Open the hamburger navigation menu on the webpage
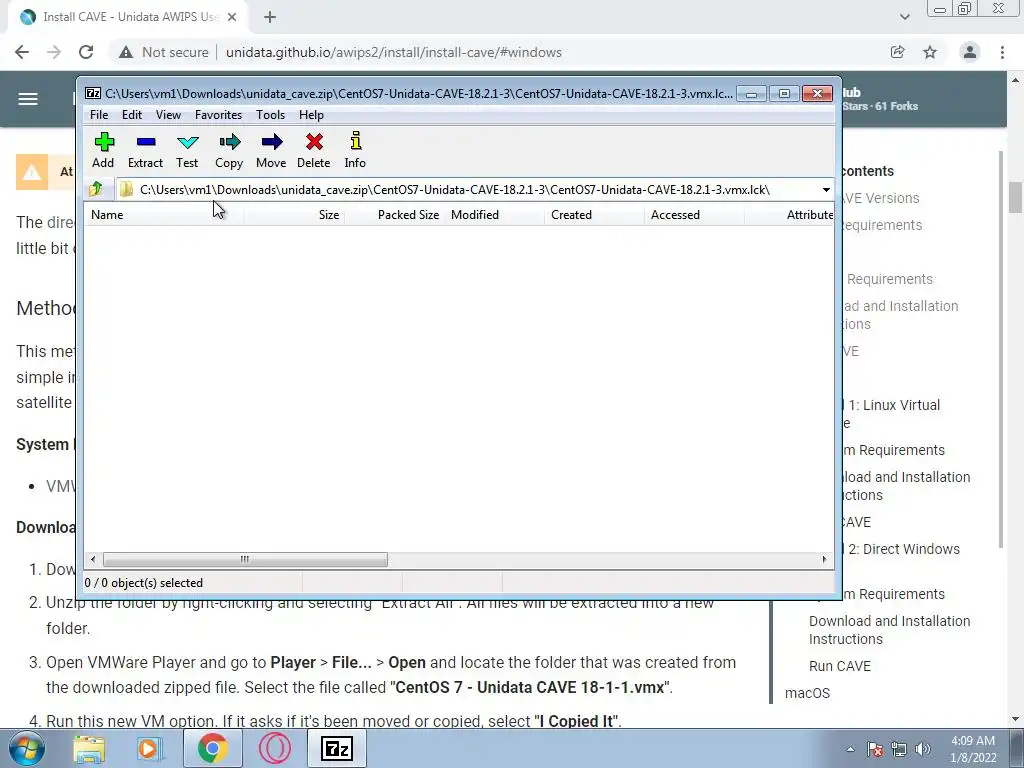This screenshot has width=1024, height=768. (x=28, y=99)
